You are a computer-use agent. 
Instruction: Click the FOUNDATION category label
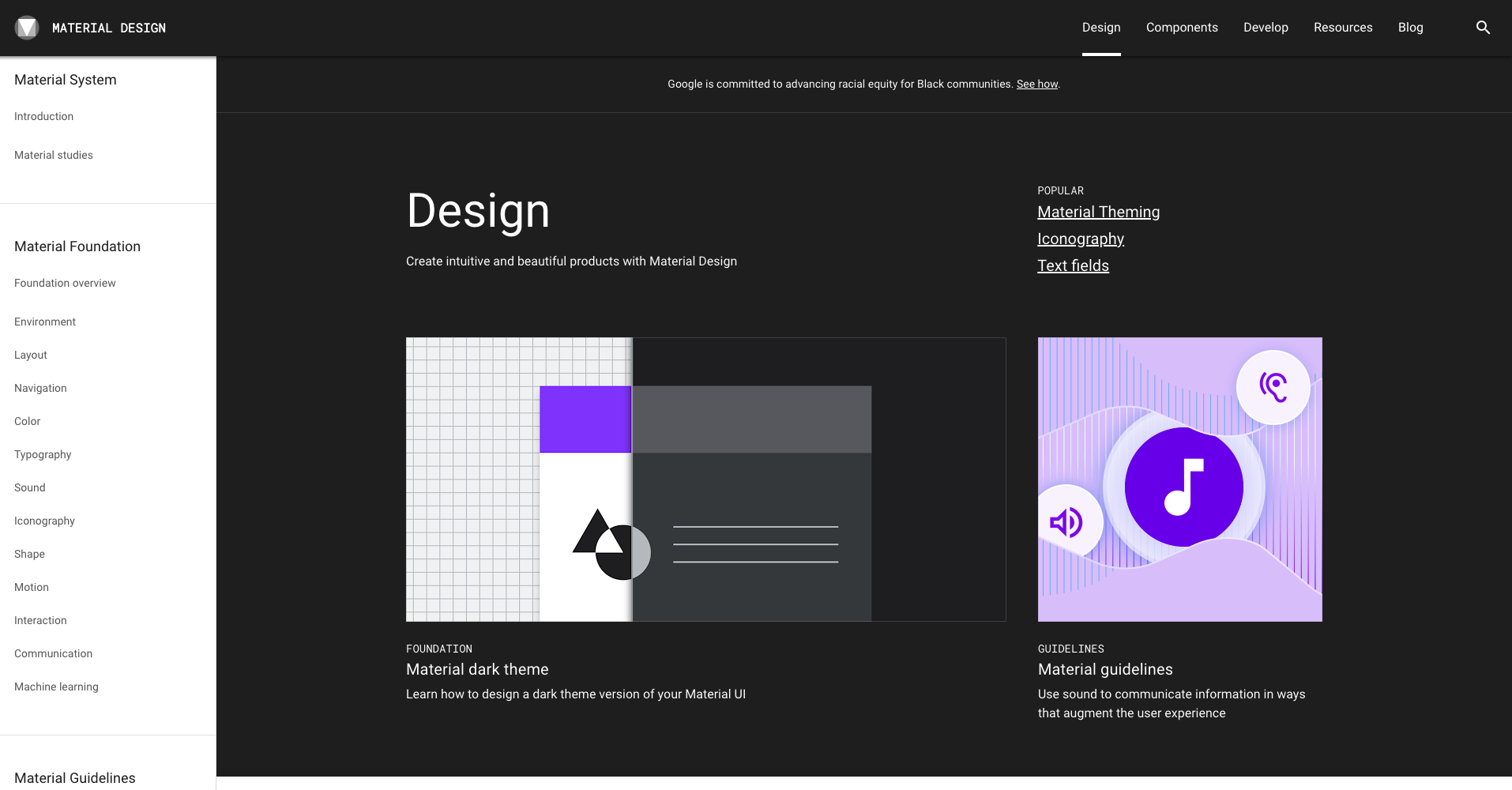point(439,649)
